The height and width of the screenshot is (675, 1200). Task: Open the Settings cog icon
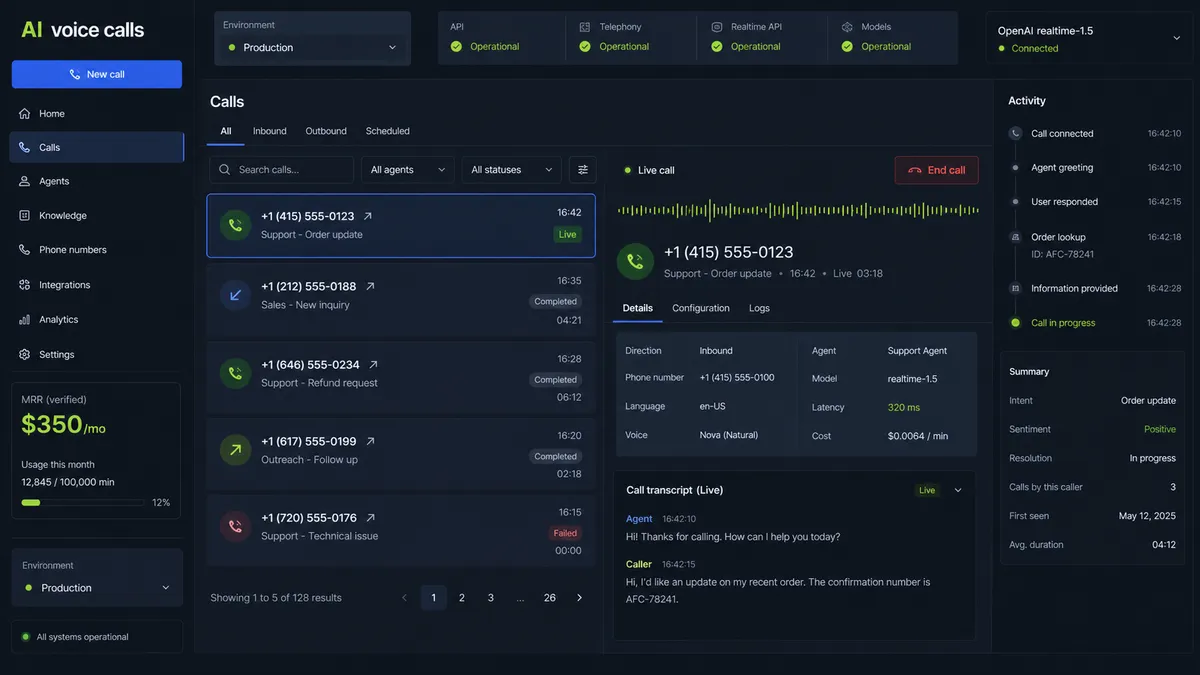(x=25, y=354)
